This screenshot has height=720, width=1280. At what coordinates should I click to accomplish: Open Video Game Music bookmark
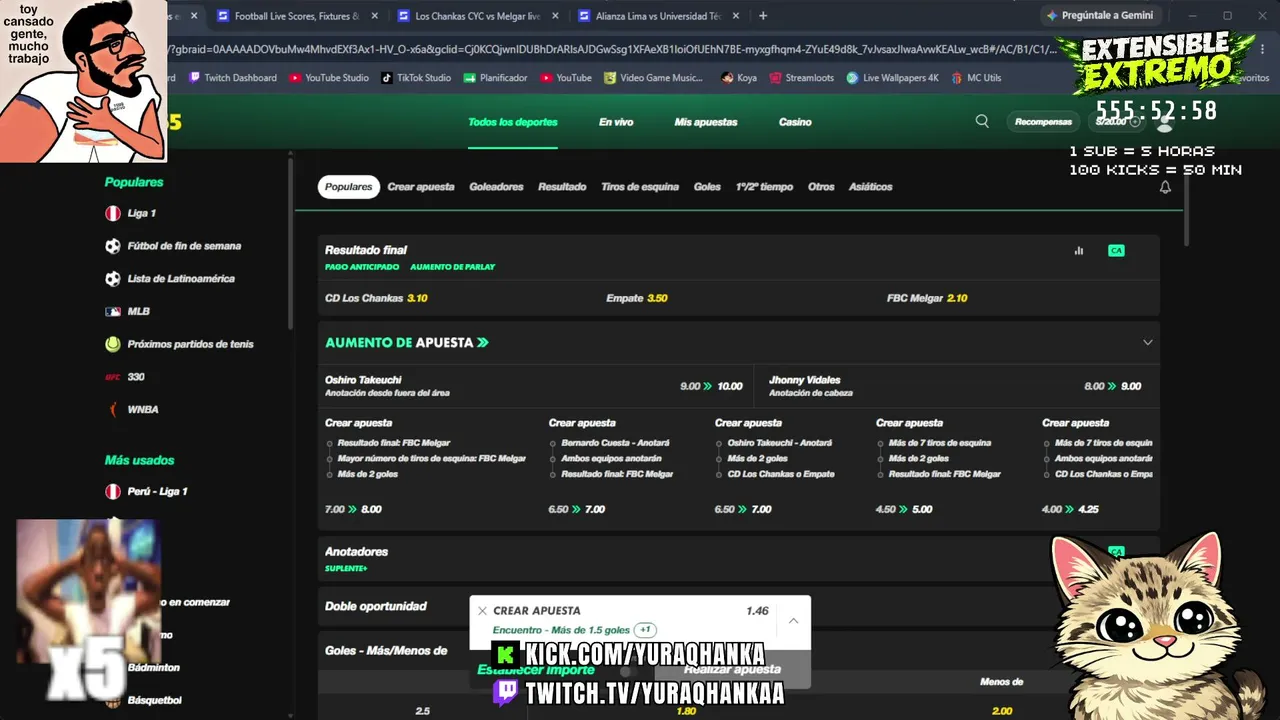(653, 78)
